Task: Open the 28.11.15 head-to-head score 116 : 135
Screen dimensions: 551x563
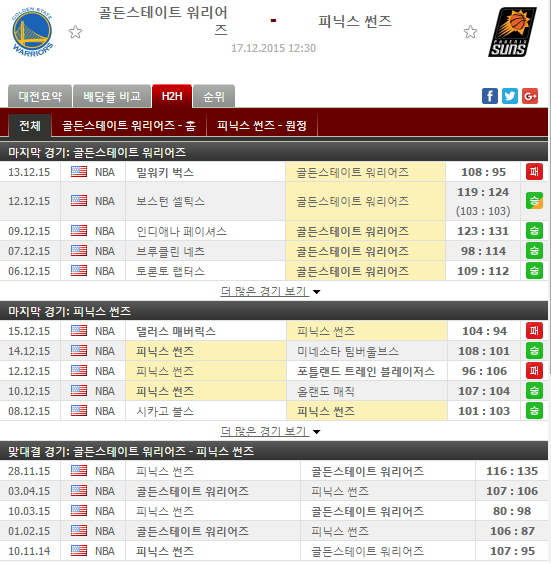Action: [x=512, y=471]
